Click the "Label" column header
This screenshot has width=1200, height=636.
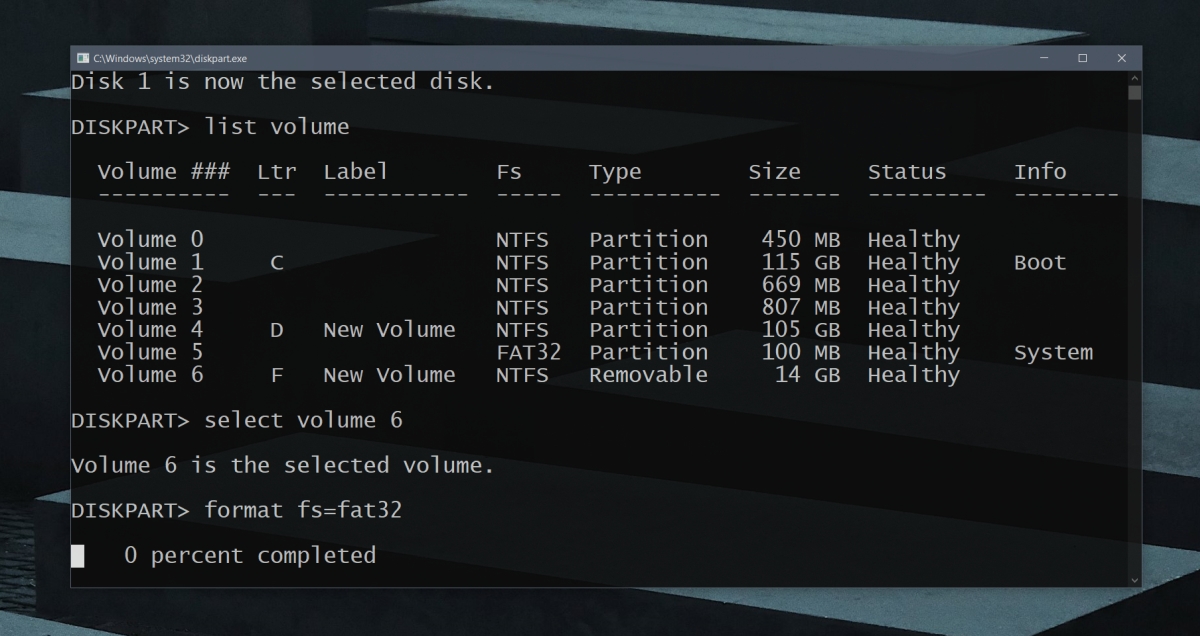pyautogui.click(x=355, y=172)
